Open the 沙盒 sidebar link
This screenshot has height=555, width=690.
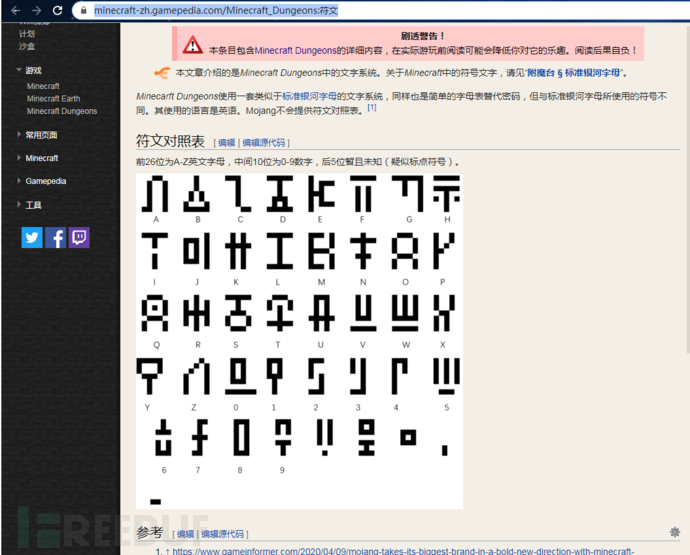[x=26, y=46]
